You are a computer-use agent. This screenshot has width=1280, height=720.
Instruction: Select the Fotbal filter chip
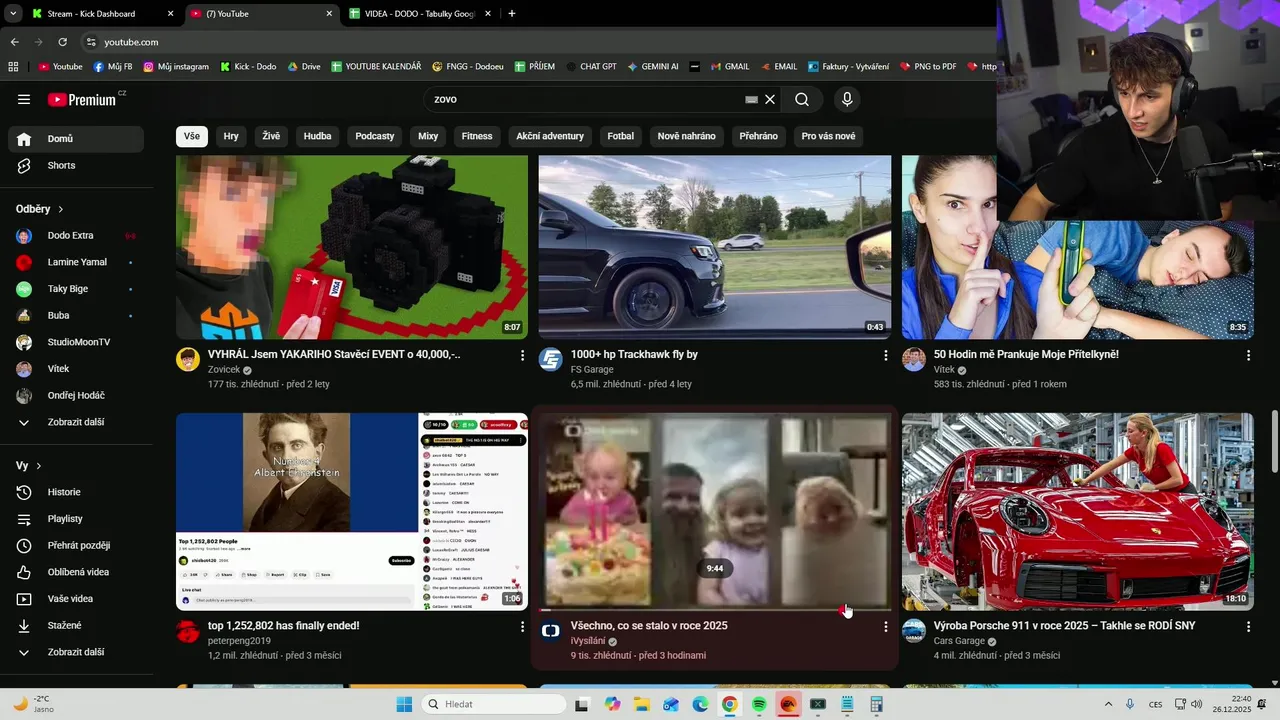click(620, 136)
